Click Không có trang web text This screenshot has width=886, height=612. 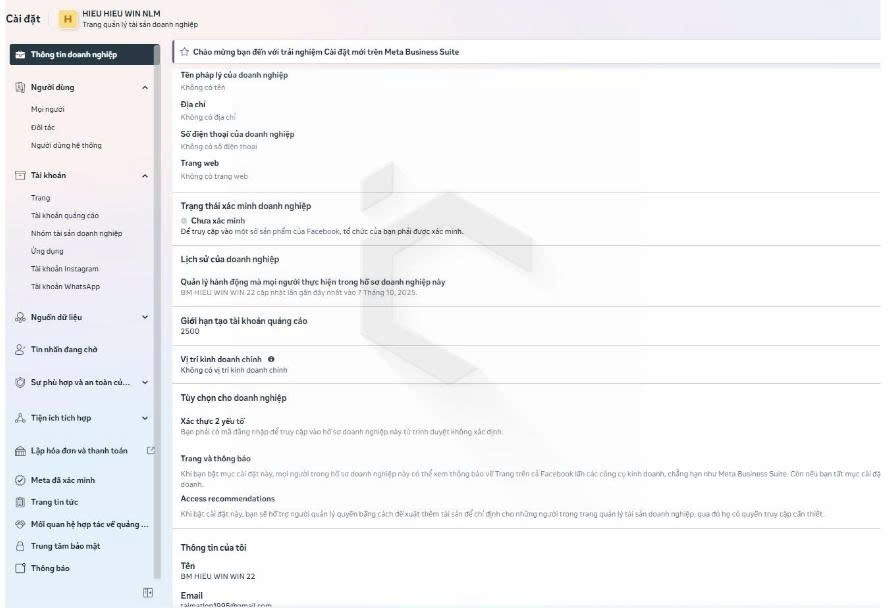(x=214, y=176)
